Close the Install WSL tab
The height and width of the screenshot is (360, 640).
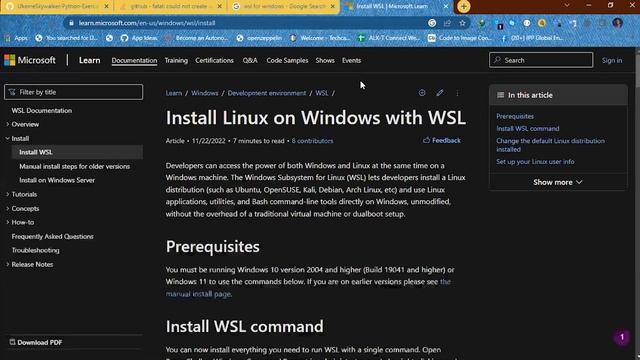[446, 7]
